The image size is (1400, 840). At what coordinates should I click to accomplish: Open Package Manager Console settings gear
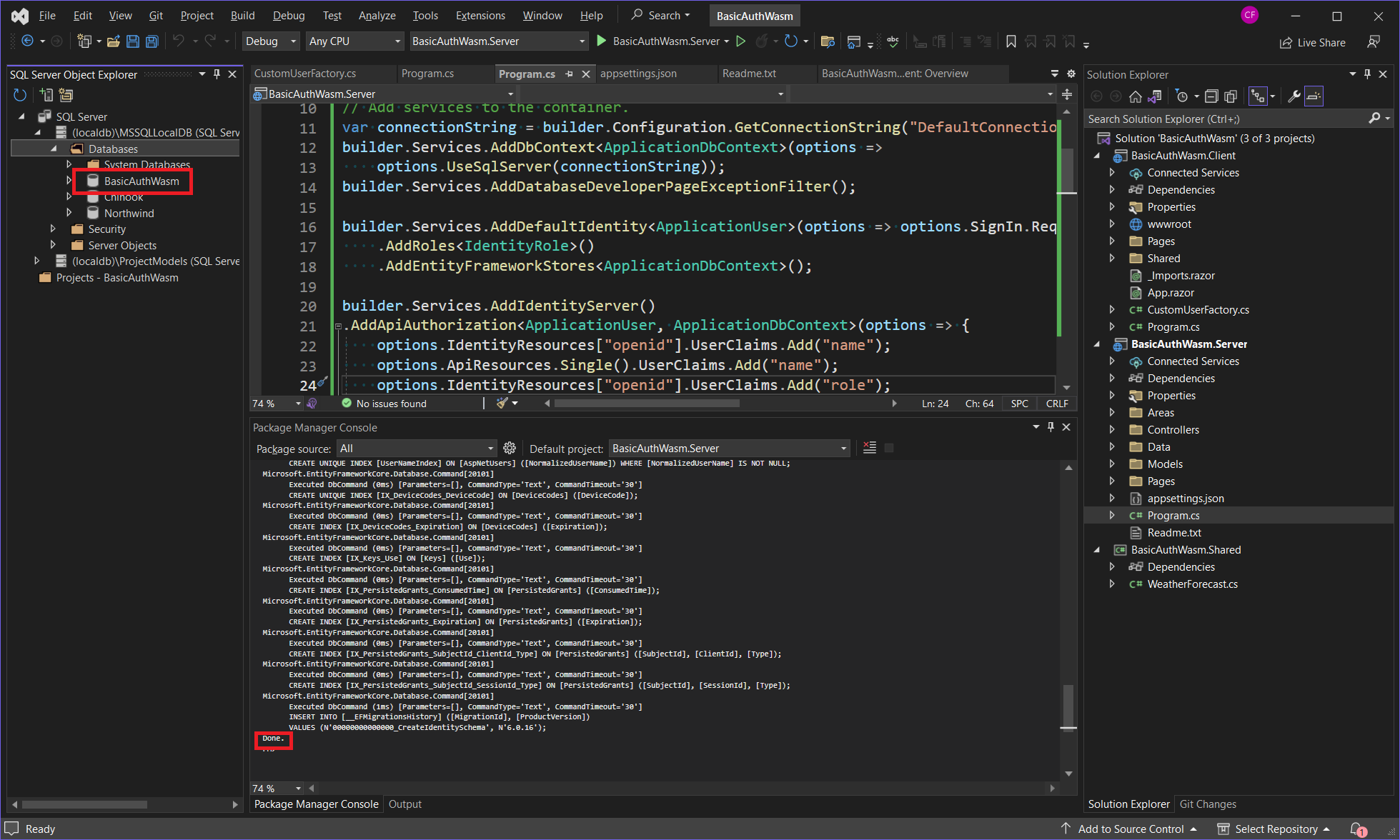pyautogui.click(x=510, y=448)
